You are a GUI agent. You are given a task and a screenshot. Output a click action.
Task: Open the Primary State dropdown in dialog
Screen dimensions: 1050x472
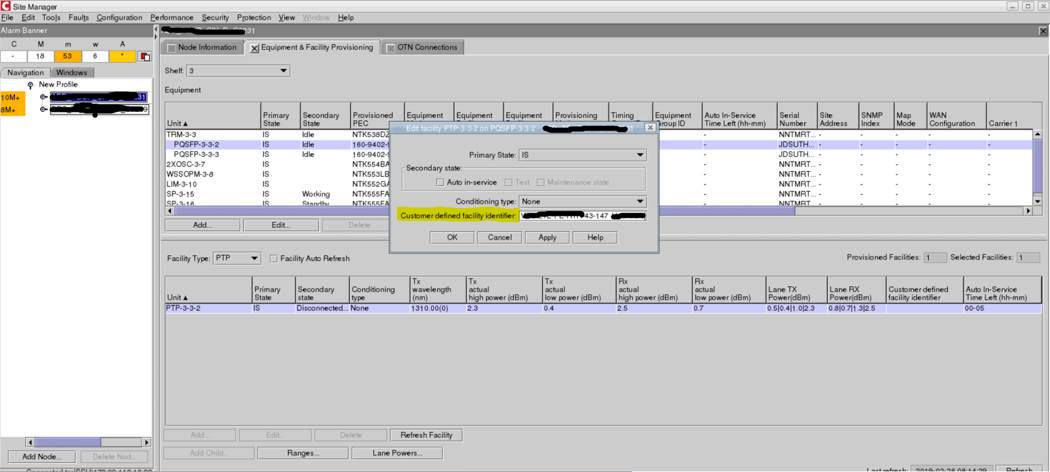tap(583, 155)
